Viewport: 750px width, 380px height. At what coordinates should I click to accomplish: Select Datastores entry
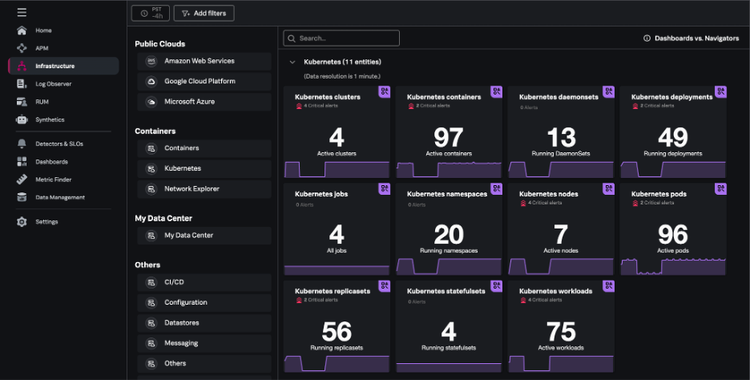pos(204,323)
